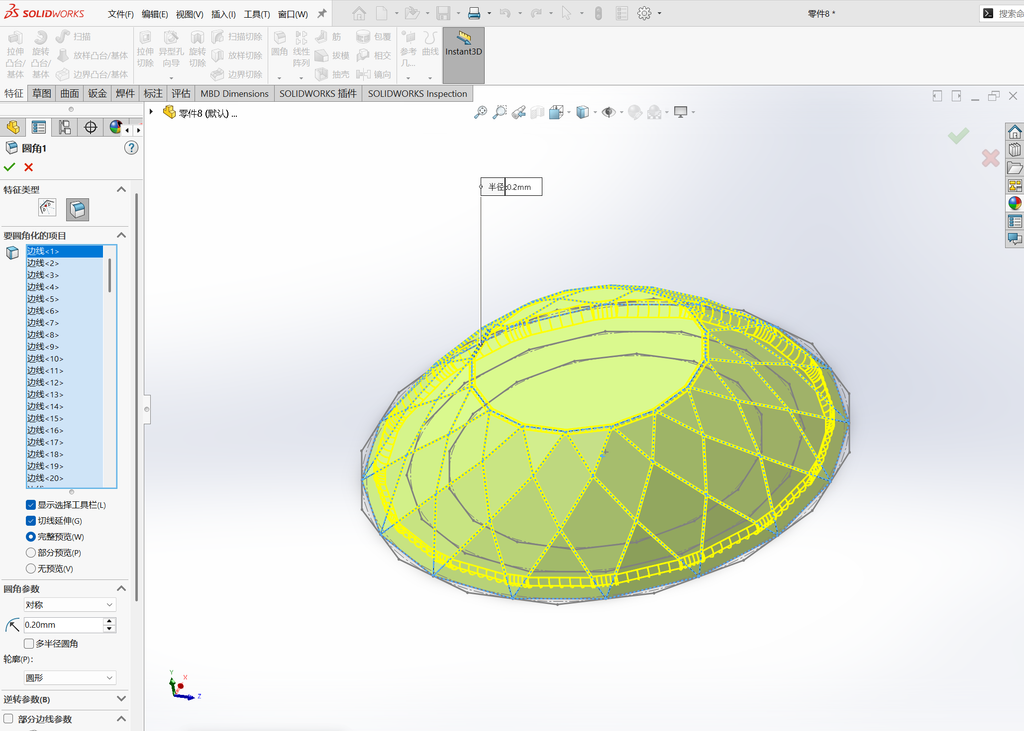Open the View Settings monitor icon
1024x731 pixels.
680,112
